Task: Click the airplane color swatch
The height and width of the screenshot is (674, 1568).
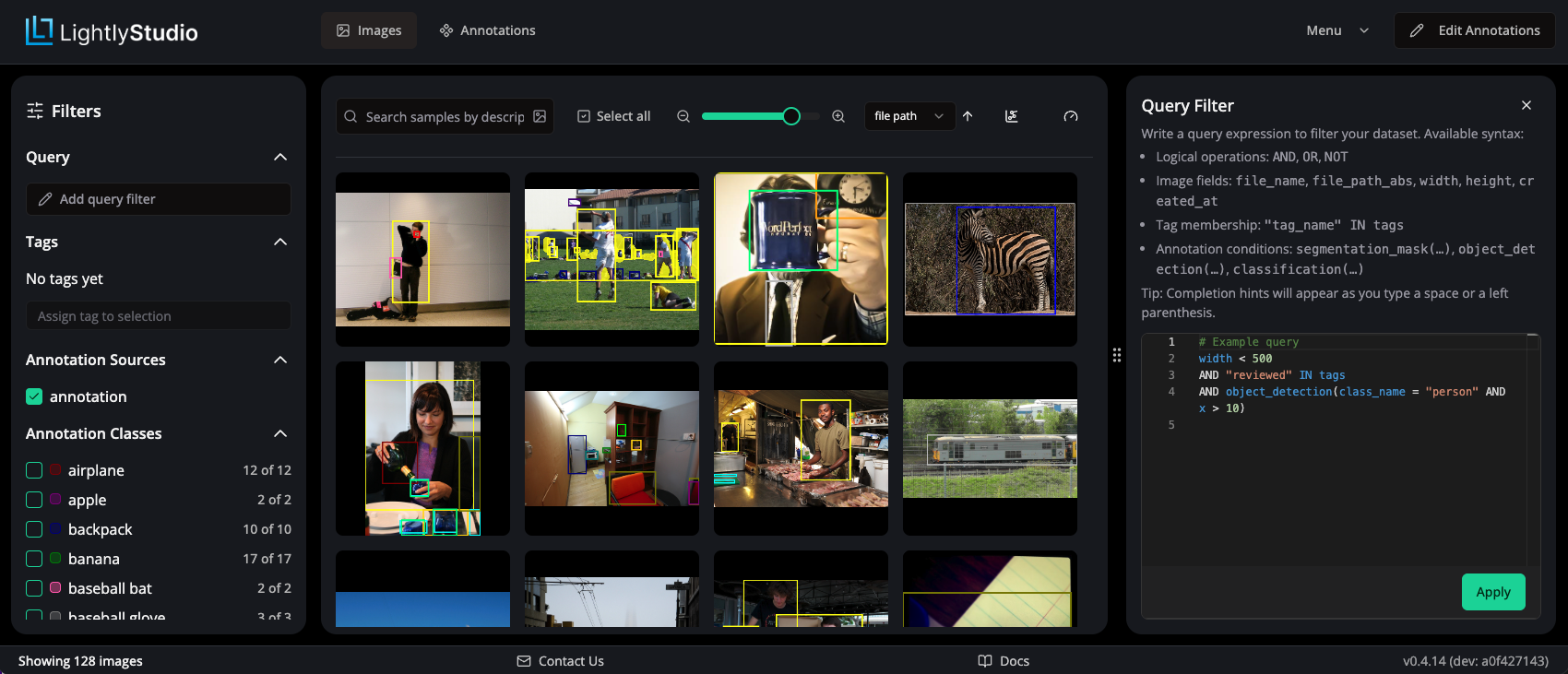Action: pos(55,470)
